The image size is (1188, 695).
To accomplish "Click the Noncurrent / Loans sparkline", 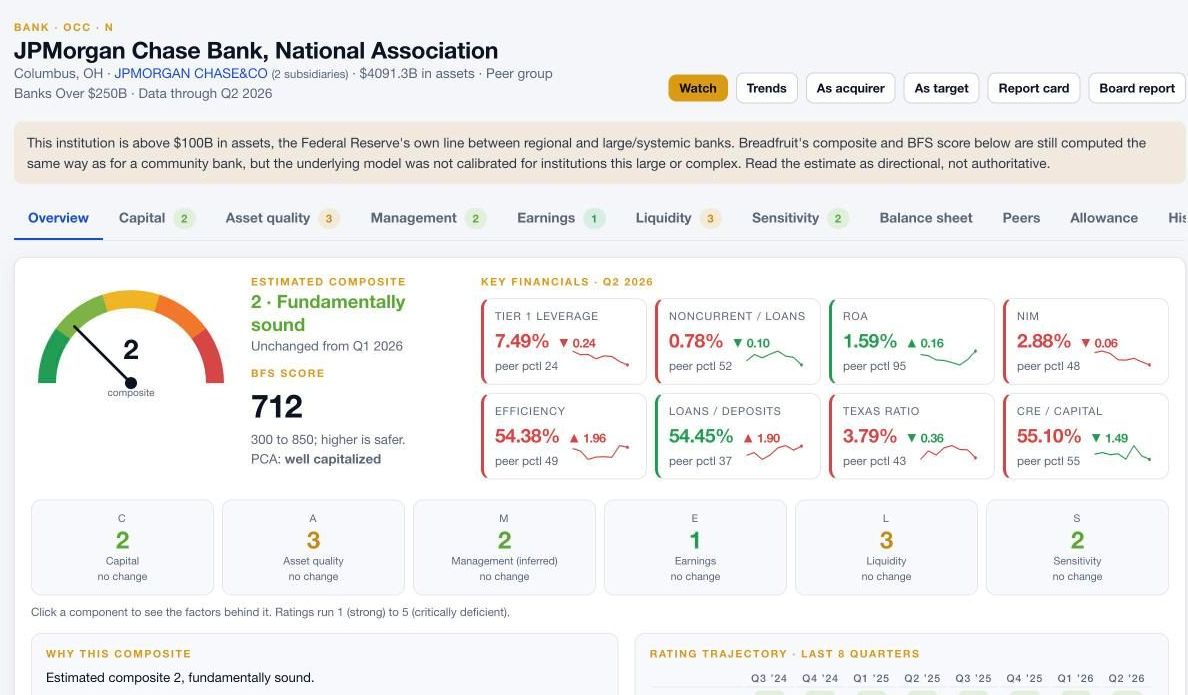I will (774, 358).
